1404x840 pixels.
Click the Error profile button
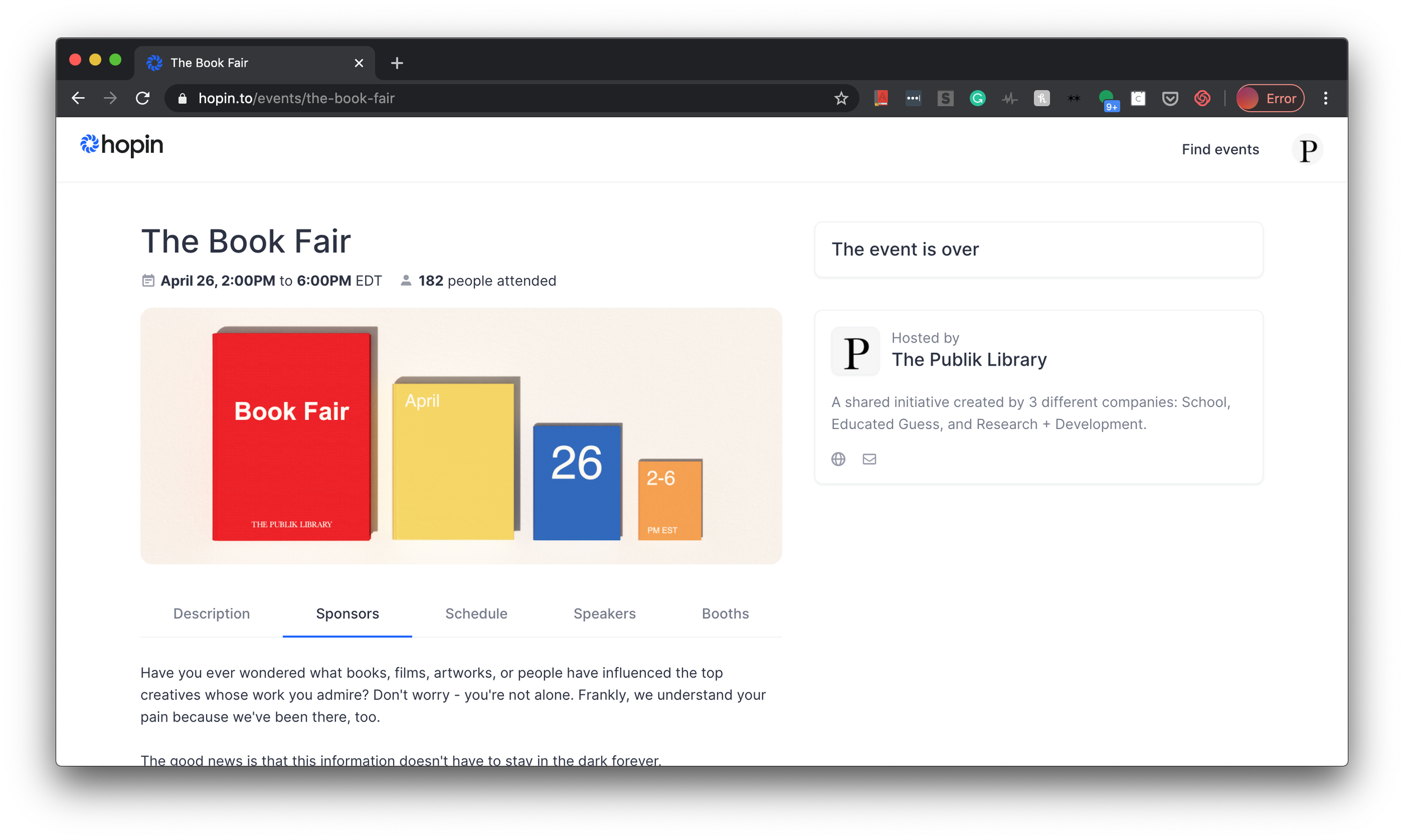[x=1270, y=98]
